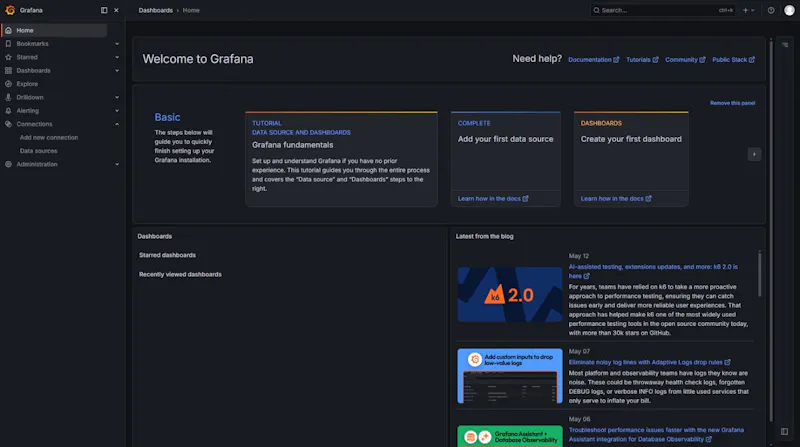
Task: Open the Help question mark icon
Action: (771, 10)
